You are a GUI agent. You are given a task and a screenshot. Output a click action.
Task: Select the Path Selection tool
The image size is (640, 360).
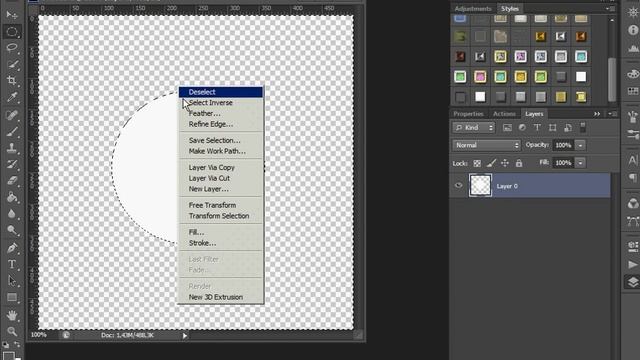tap(12, 281)
